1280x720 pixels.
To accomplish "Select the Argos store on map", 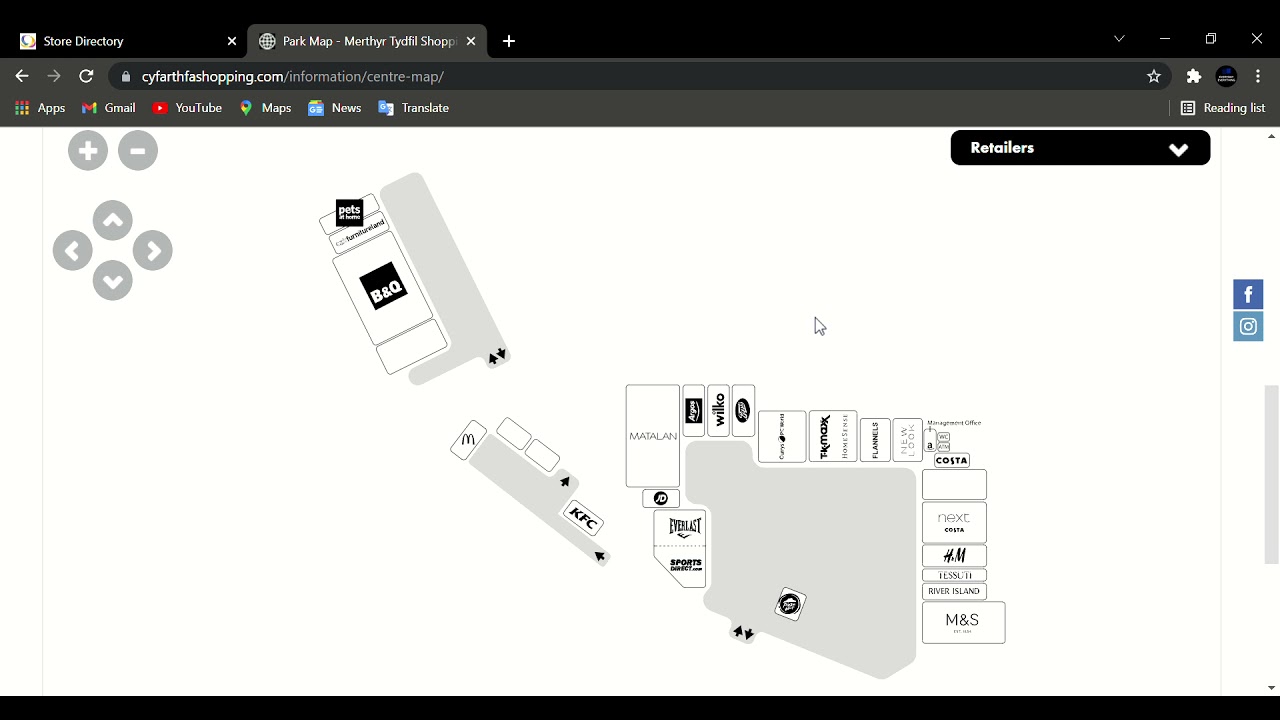I will 694,411.
